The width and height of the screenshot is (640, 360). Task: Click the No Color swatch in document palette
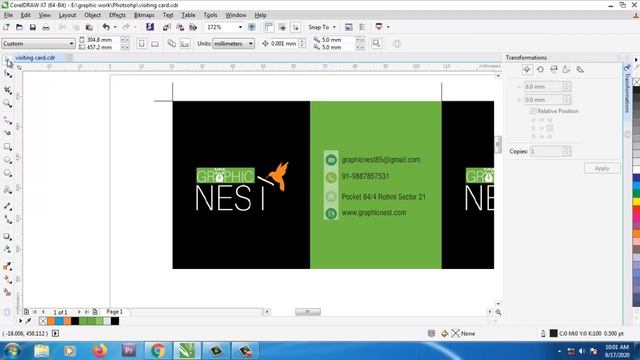tap(43, 321)
